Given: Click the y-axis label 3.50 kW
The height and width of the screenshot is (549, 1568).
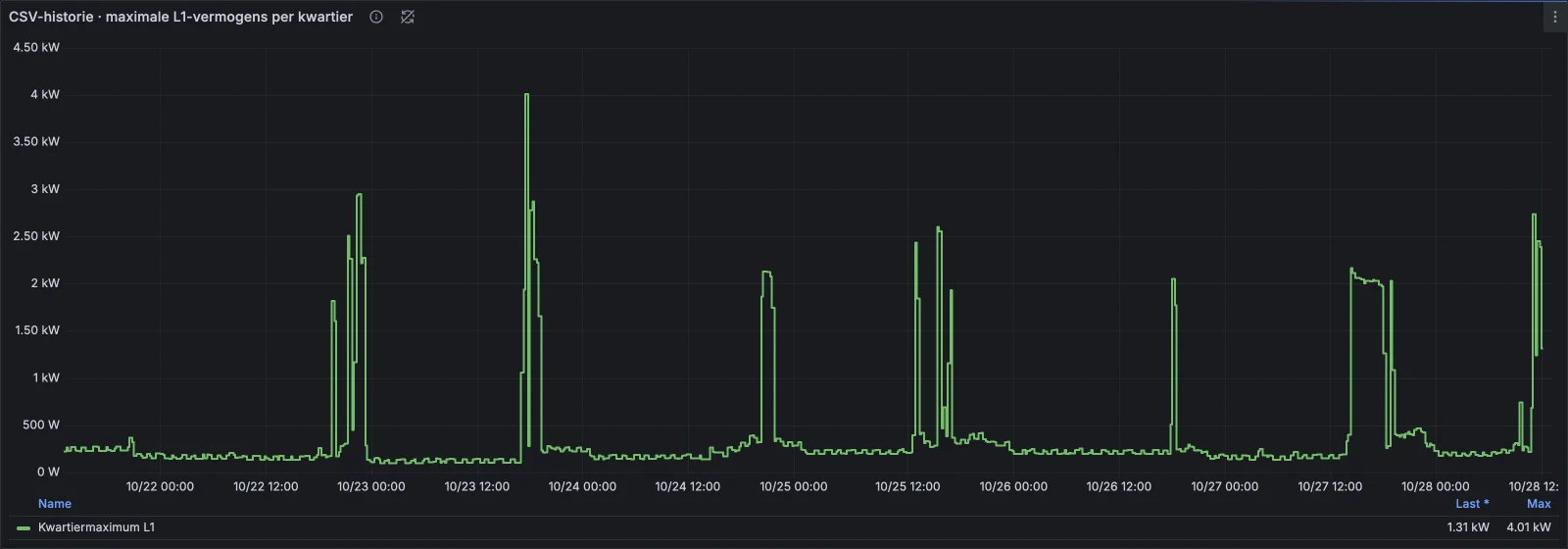Looking at the screenshot, I should pos(36,141).
